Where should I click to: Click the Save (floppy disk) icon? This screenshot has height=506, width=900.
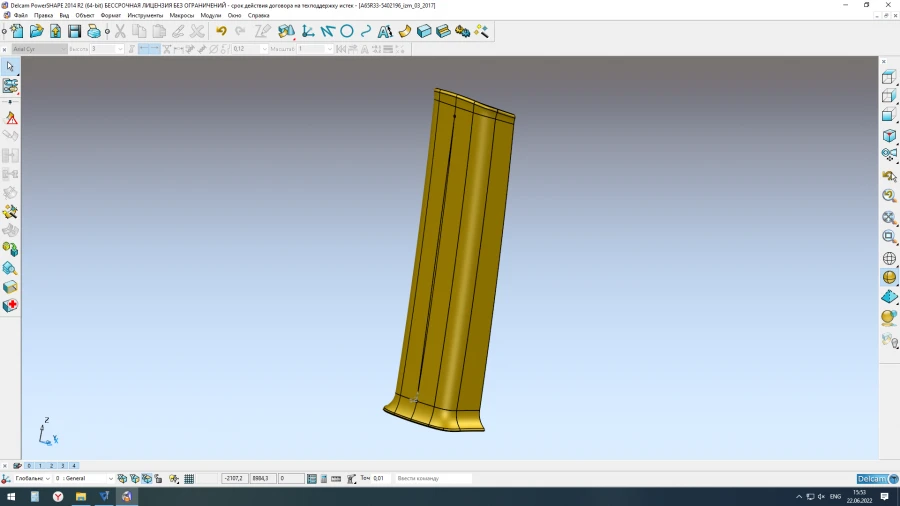point(74,31)
